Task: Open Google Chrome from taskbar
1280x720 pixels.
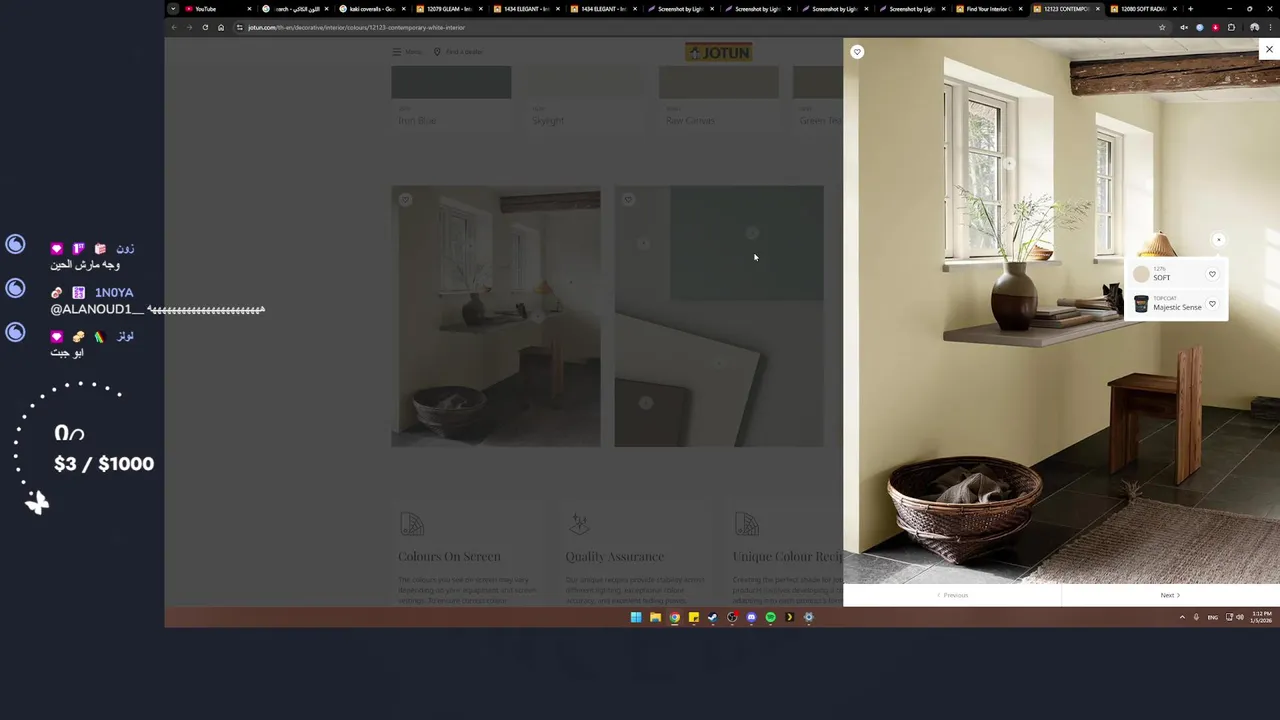Action: pos(674,617)
